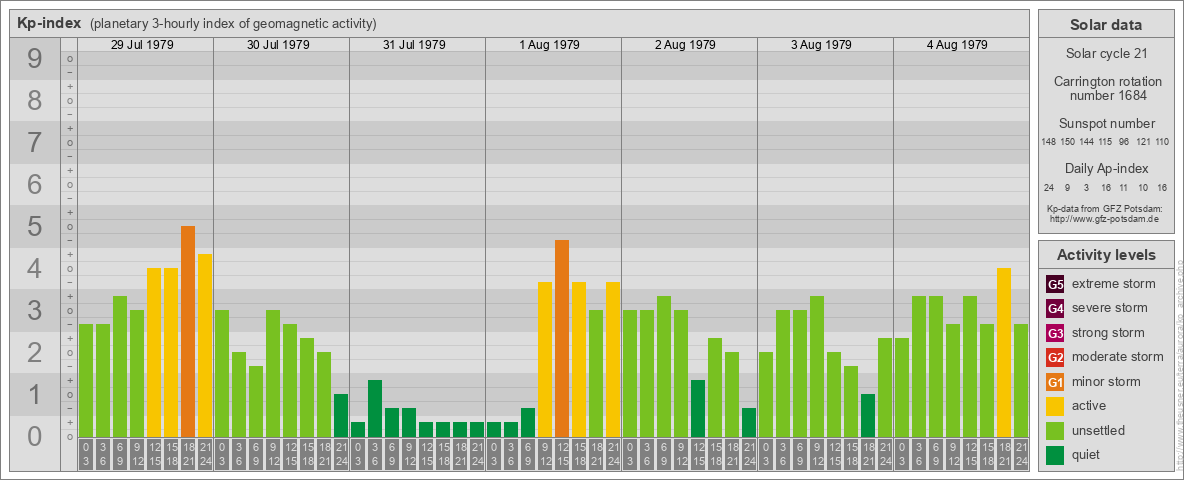Click the G3 strong storm badge
1184x480 pixels.
pyautogui.click(x=1055, y=333)
